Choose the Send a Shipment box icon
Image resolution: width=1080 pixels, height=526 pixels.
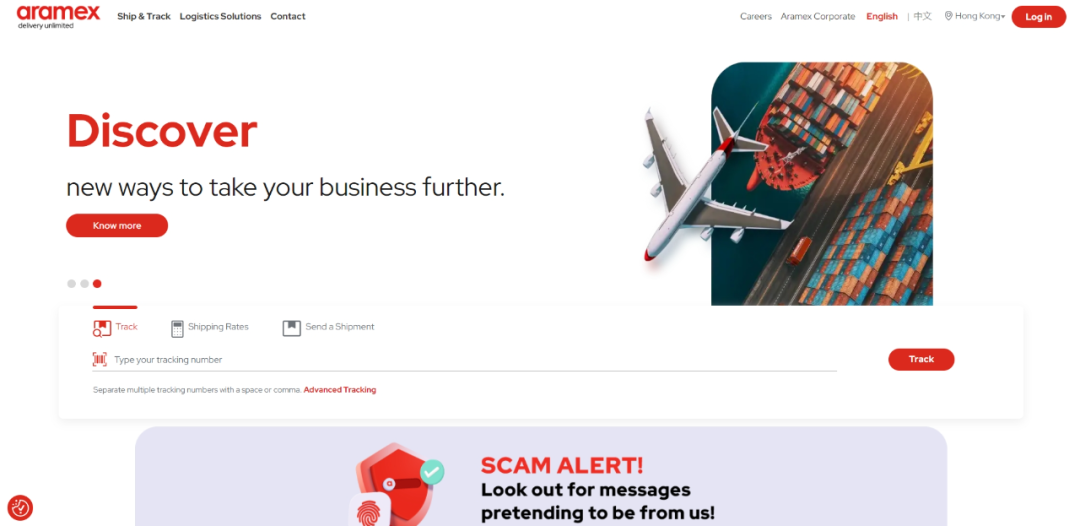292,328
